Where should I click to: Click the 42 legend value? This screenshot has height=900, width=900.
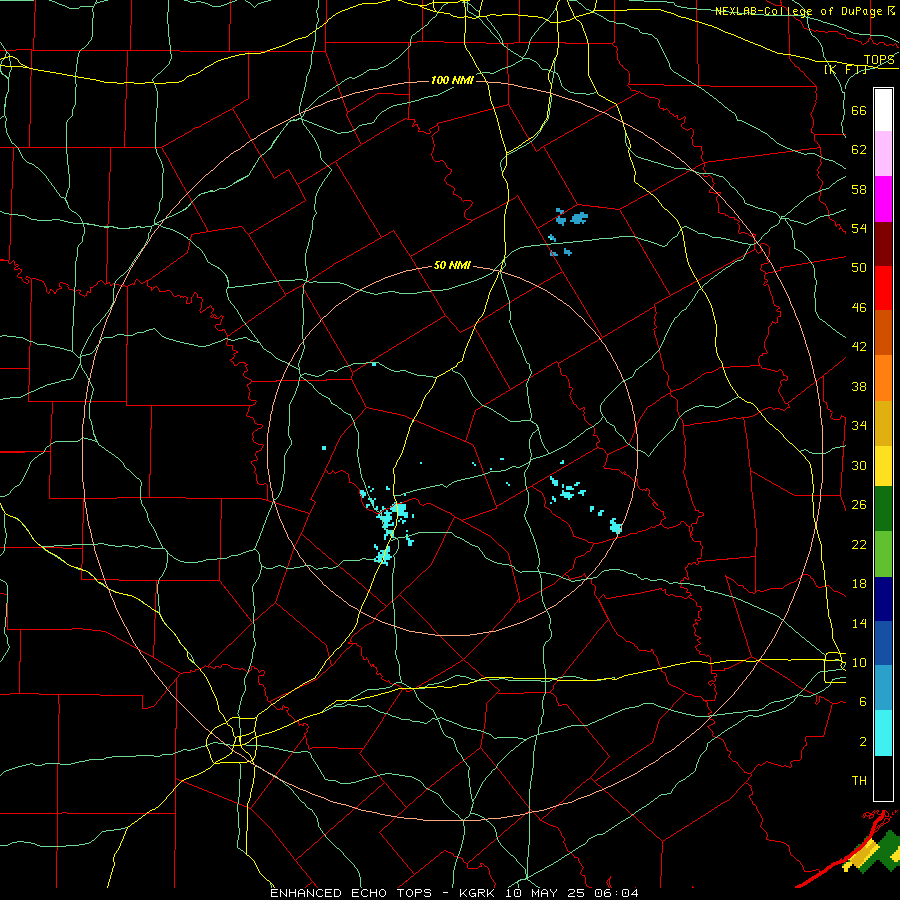[859, 346]
